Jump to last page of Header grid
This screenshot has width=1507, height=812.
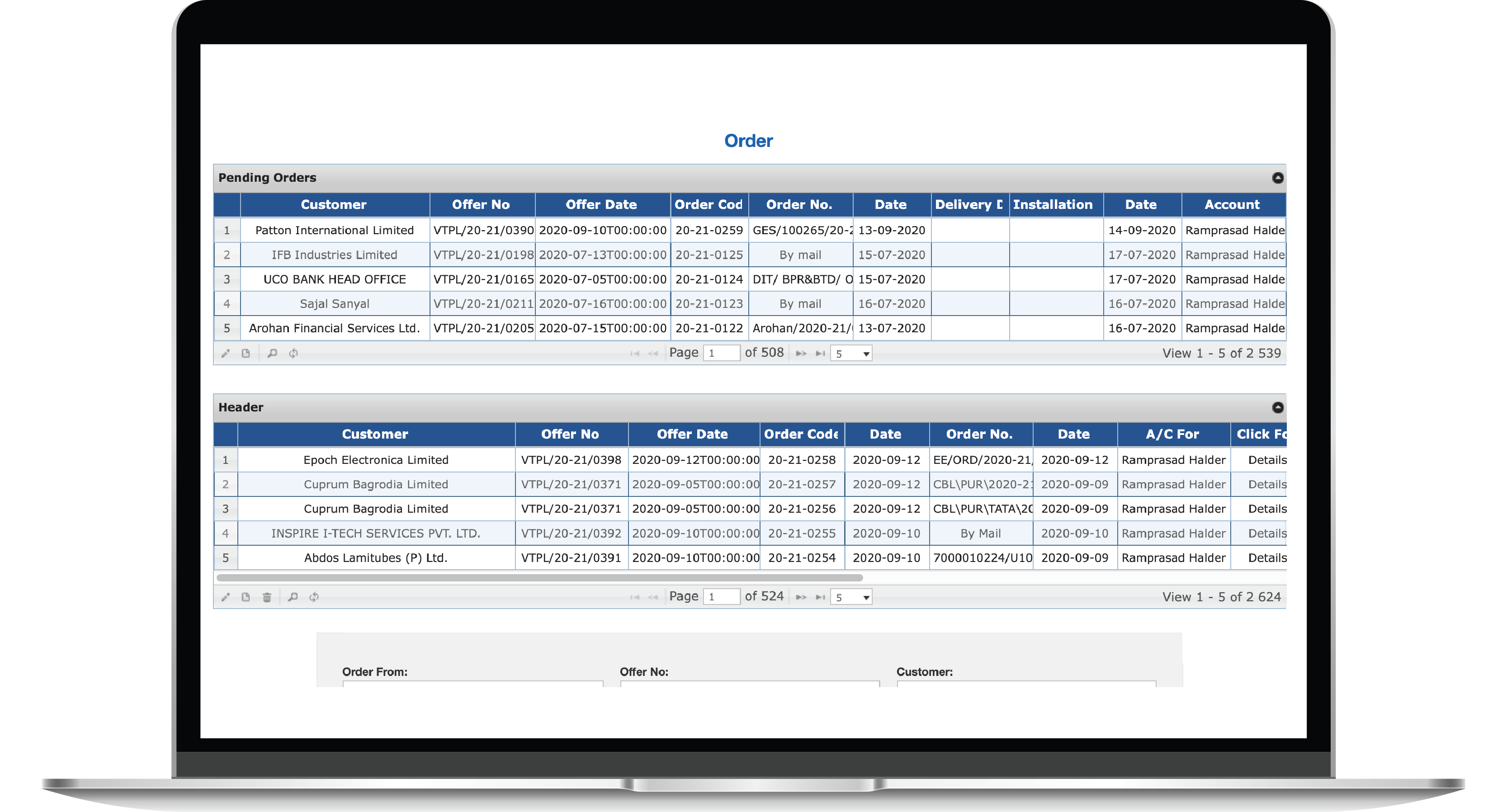pos(820,597)
